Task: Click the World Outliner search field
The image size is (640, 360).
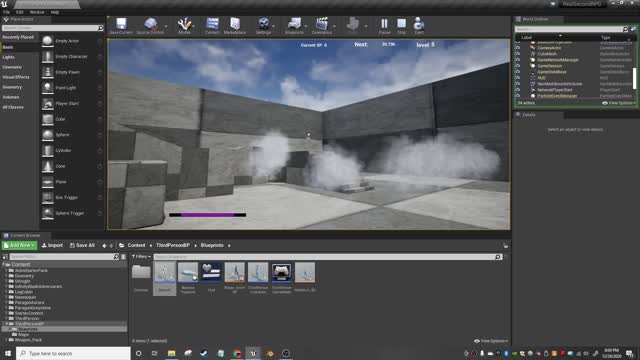Action: [569, 29]
